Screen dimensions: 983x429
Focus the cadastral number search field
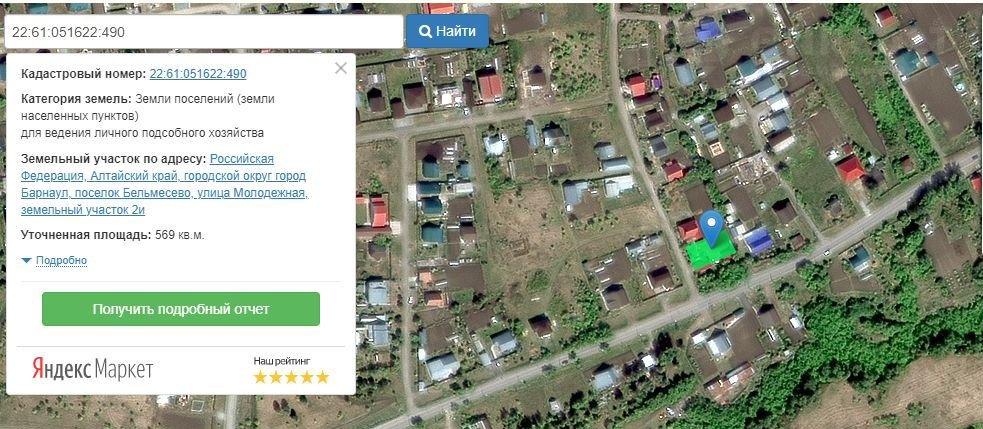204,31
